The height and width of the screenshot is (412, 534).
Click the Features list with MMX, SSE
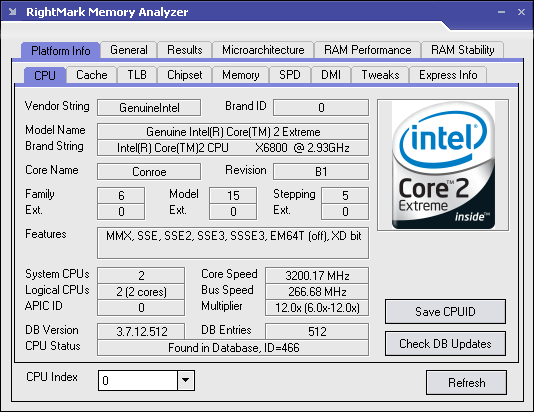pyautogui.click(x=233, y=243)
